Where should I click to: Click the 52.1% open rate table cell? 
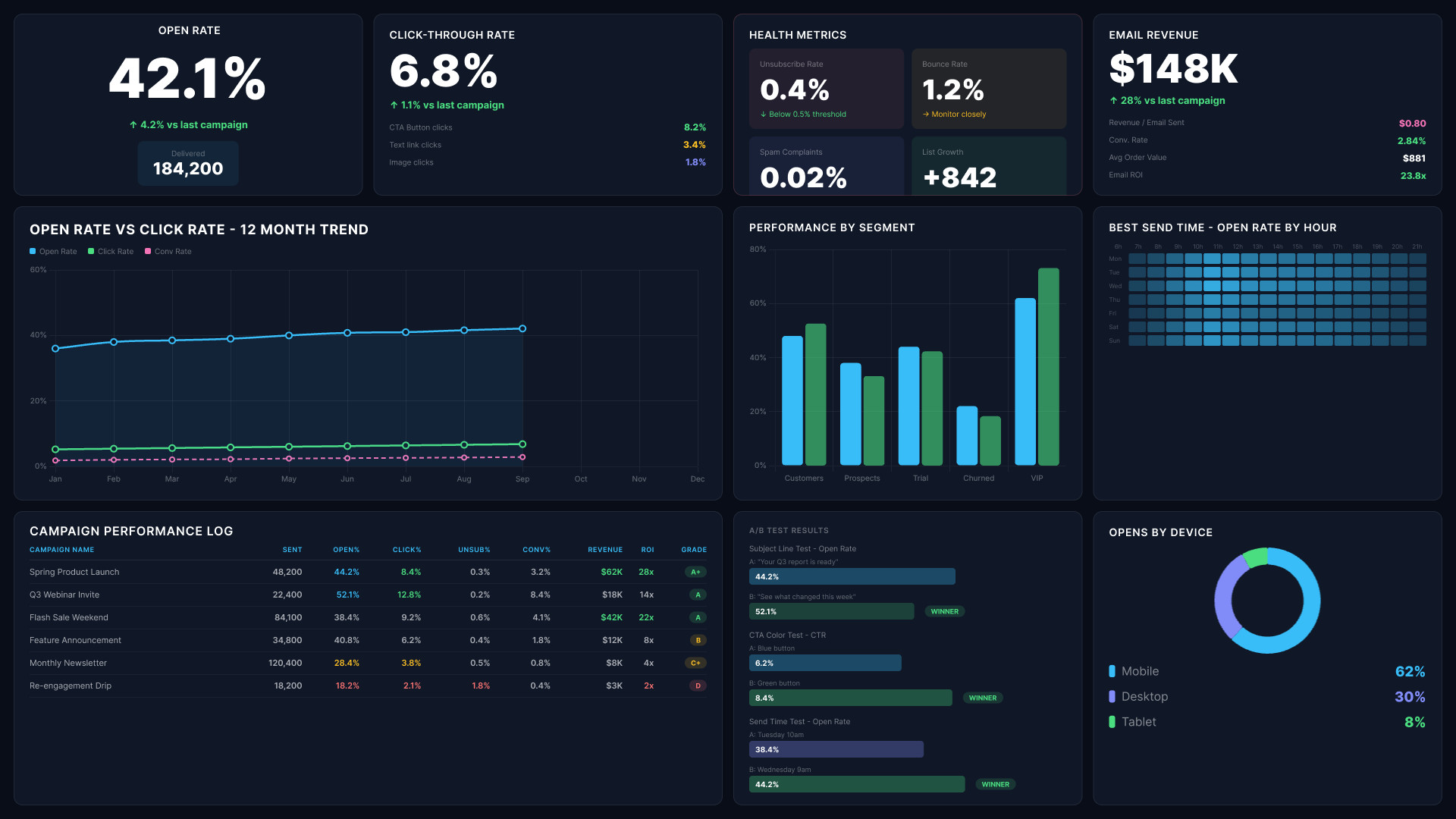tap(348, 595)
